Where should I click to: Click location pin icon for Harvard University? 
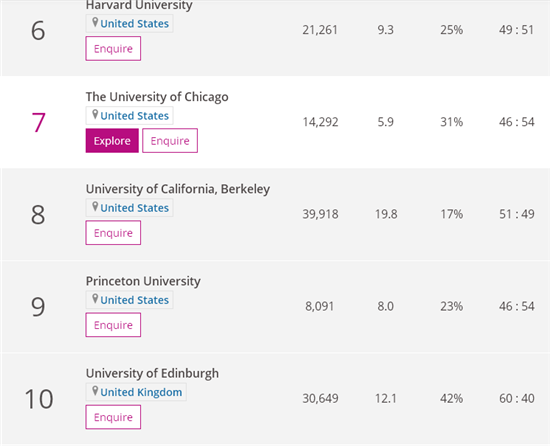point(95,23)
